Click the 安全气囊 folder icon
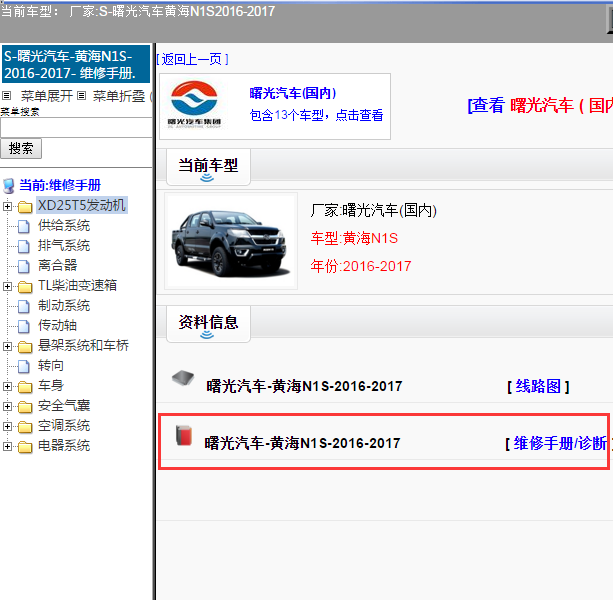 (x=25, y=407)
